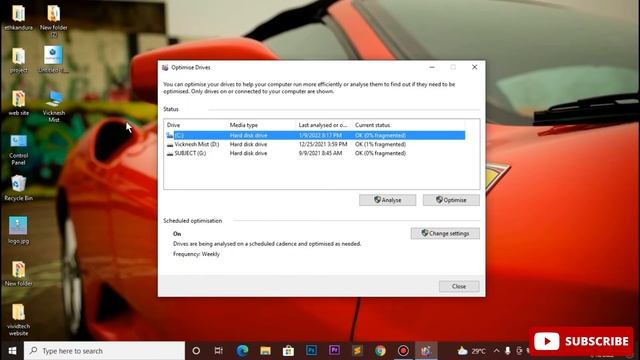Click the microphone tray icon
The height and width of the screenshot is (360, 640).
point(508,351)
